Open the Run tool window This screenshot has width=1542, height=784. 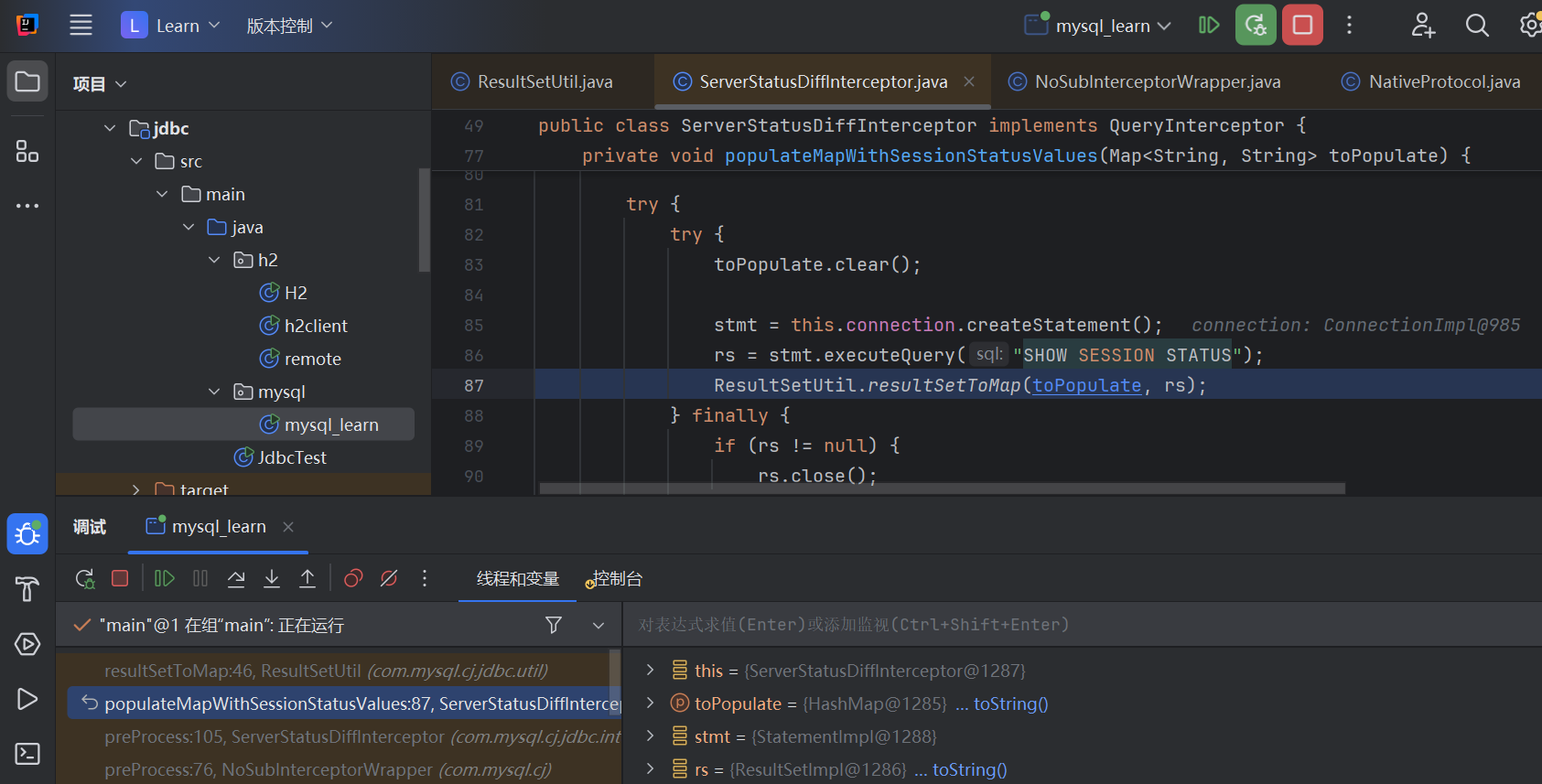point(27,699)
